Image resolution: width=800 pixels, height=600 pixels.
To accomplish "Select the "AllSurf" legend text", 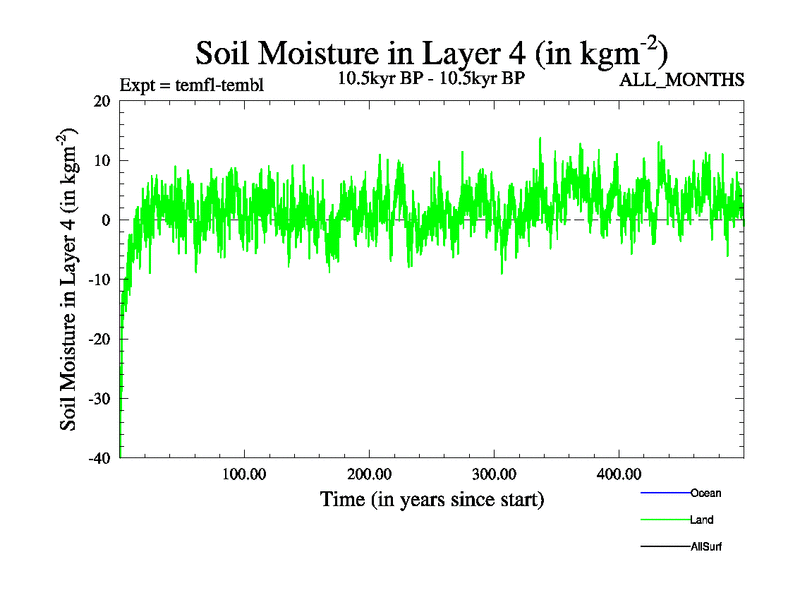I will click(x=706, y=547).
